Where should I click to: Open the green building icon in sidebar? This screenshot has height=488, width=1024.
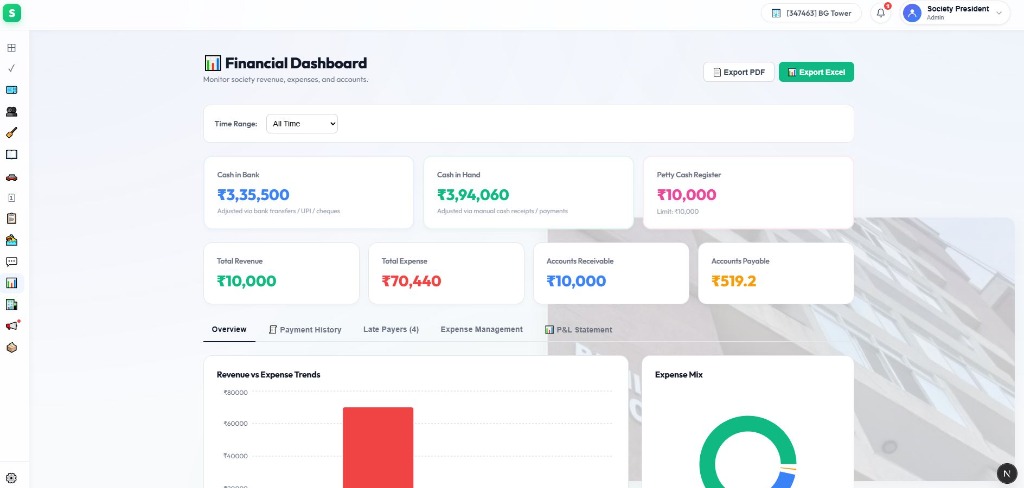pyautogui.click(x=11, y=304)
